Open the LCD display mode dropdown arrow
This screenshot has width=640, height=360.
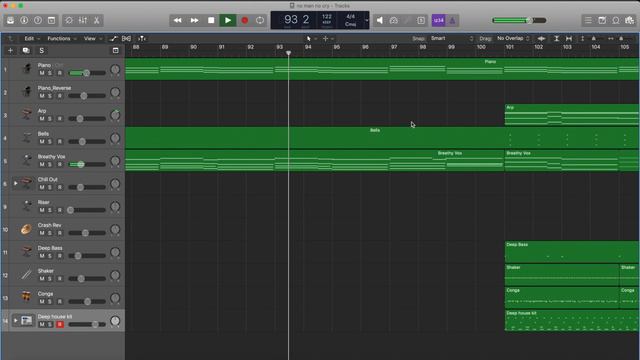(x=367, y=20)
